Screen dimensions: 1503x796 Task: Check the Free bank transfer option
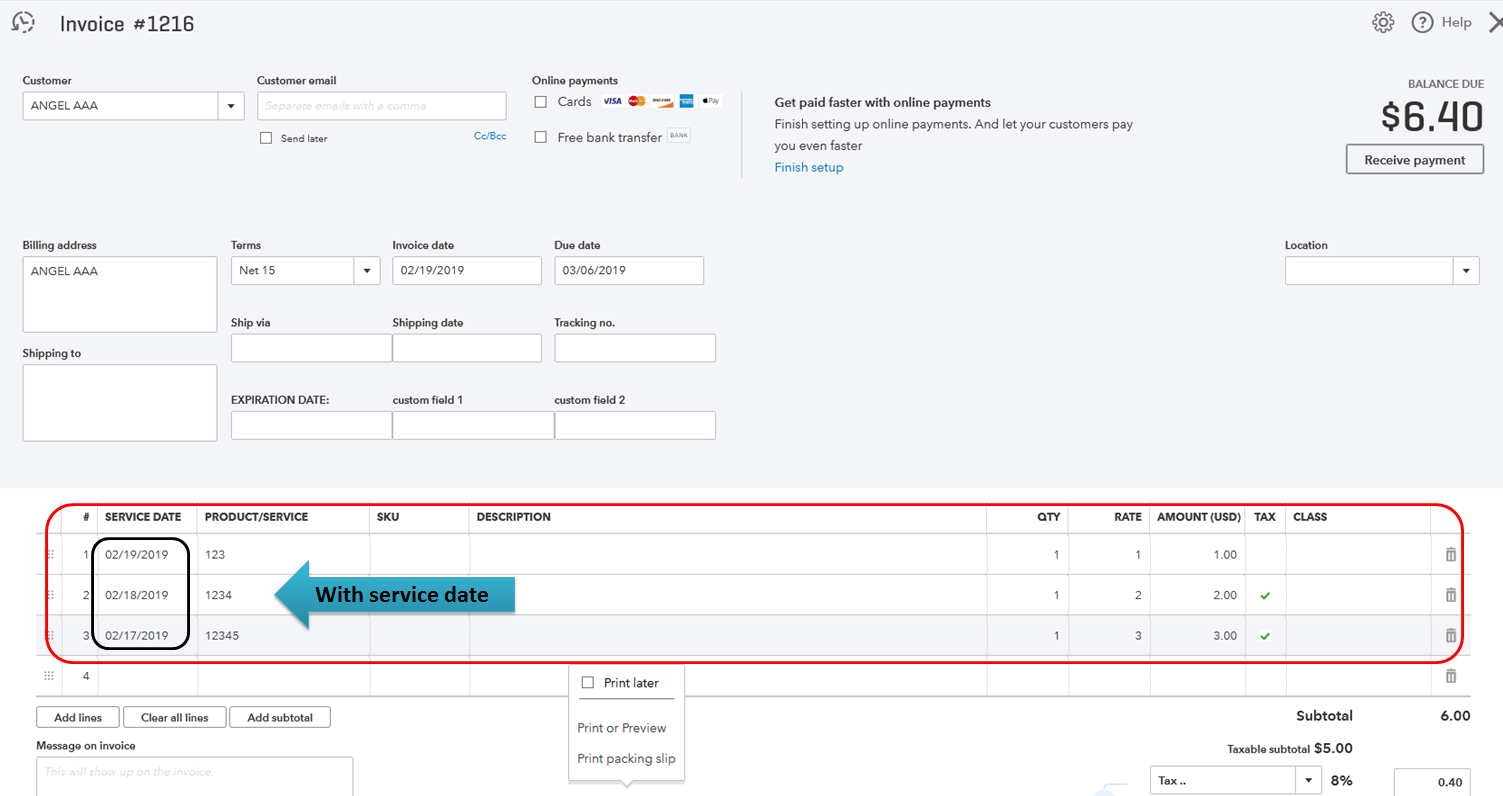[541, 137]
